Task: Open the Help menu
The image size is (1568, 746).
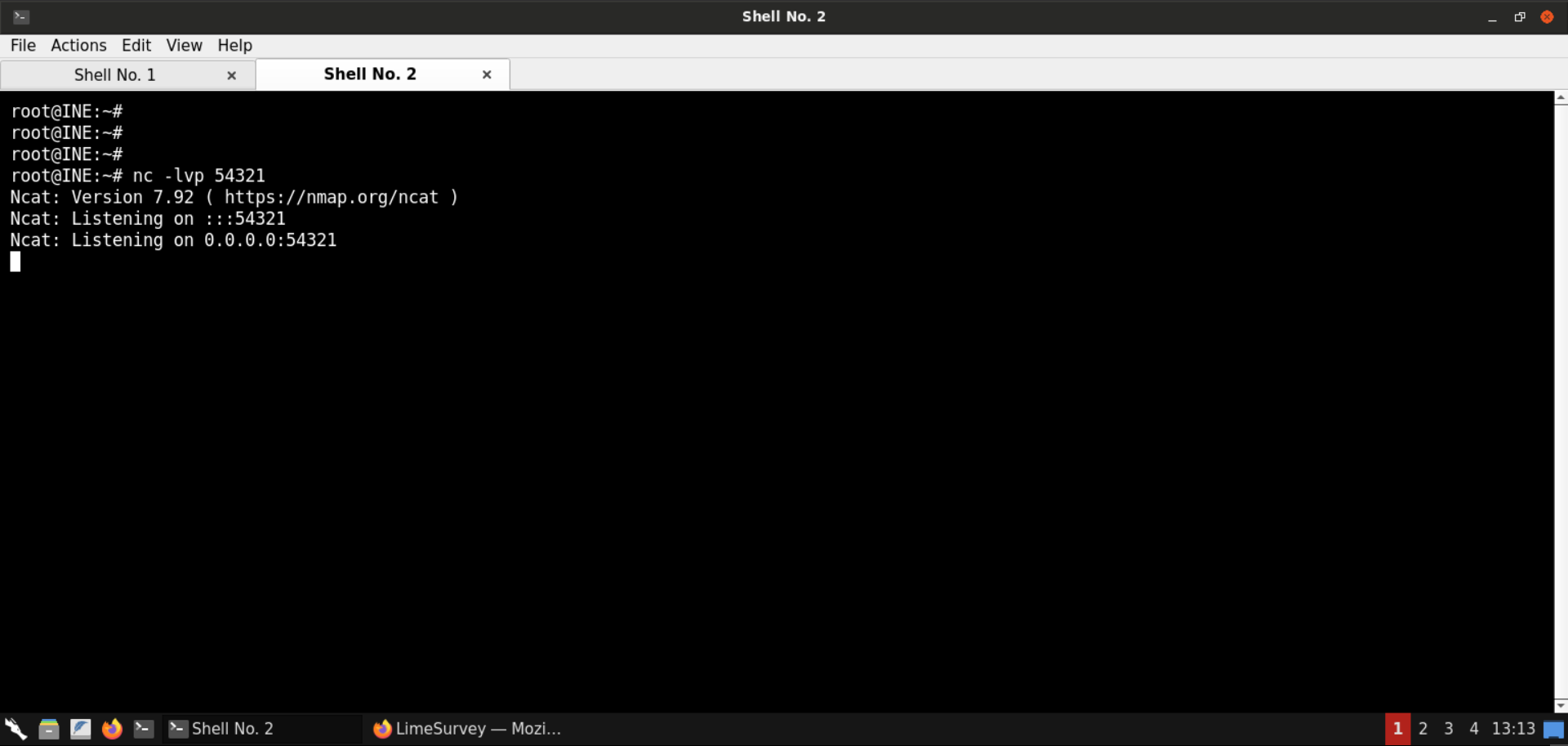Action: [x=234, y=46]
